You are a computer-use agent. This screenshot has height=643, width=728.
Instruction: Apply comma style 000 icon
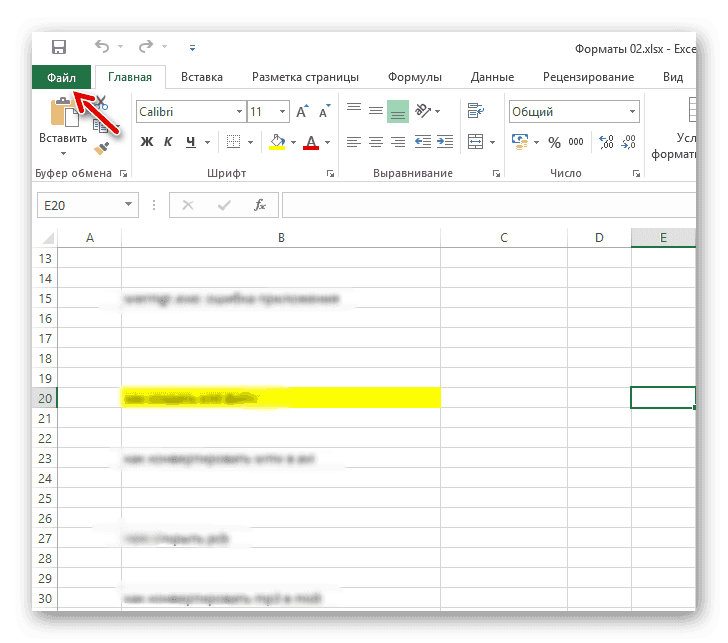[x=576, y=142]
